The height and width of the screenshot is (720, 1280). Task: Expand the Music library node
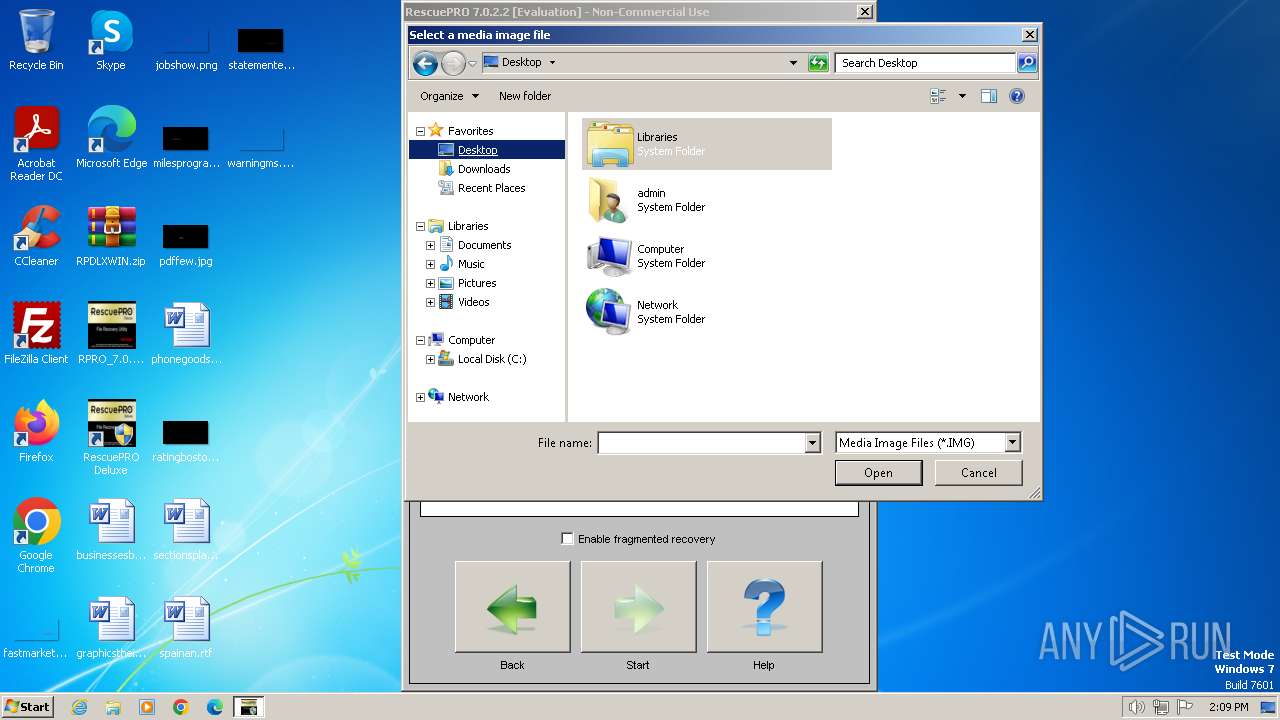point(430,264)
